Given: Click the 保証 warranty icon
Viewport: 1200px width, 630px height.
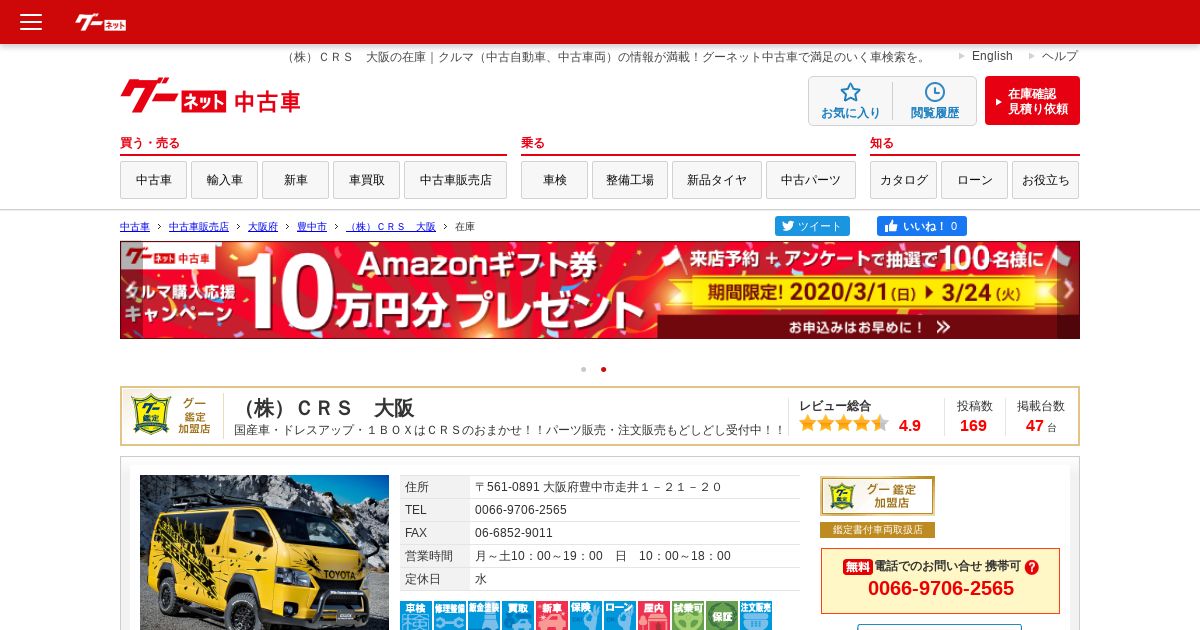Looking at the screenshot, I should point(722,615).
